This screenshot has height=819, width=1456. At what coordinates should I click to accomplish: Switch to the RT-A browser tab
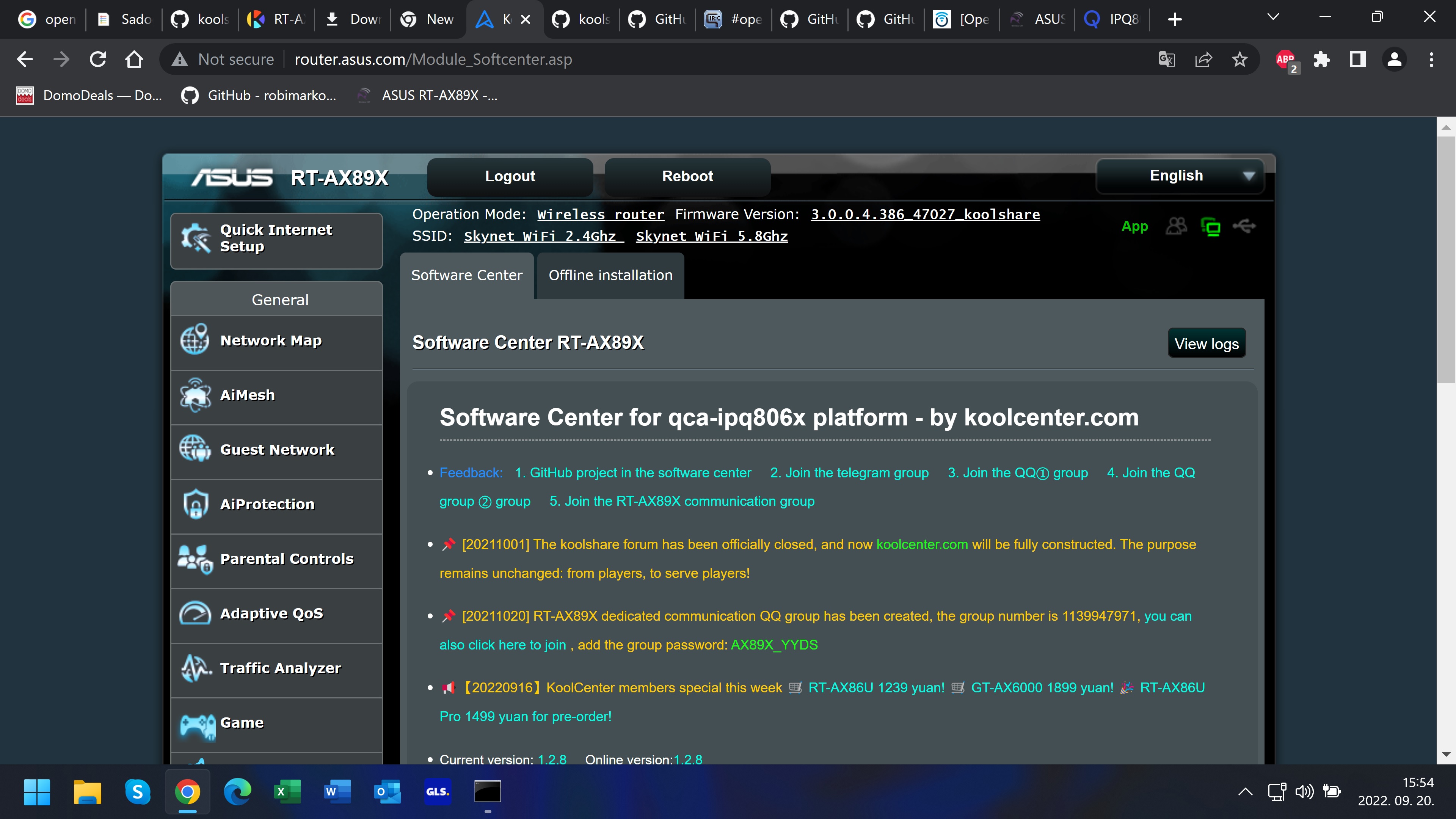pyautogui.click(x=276, y=19)
